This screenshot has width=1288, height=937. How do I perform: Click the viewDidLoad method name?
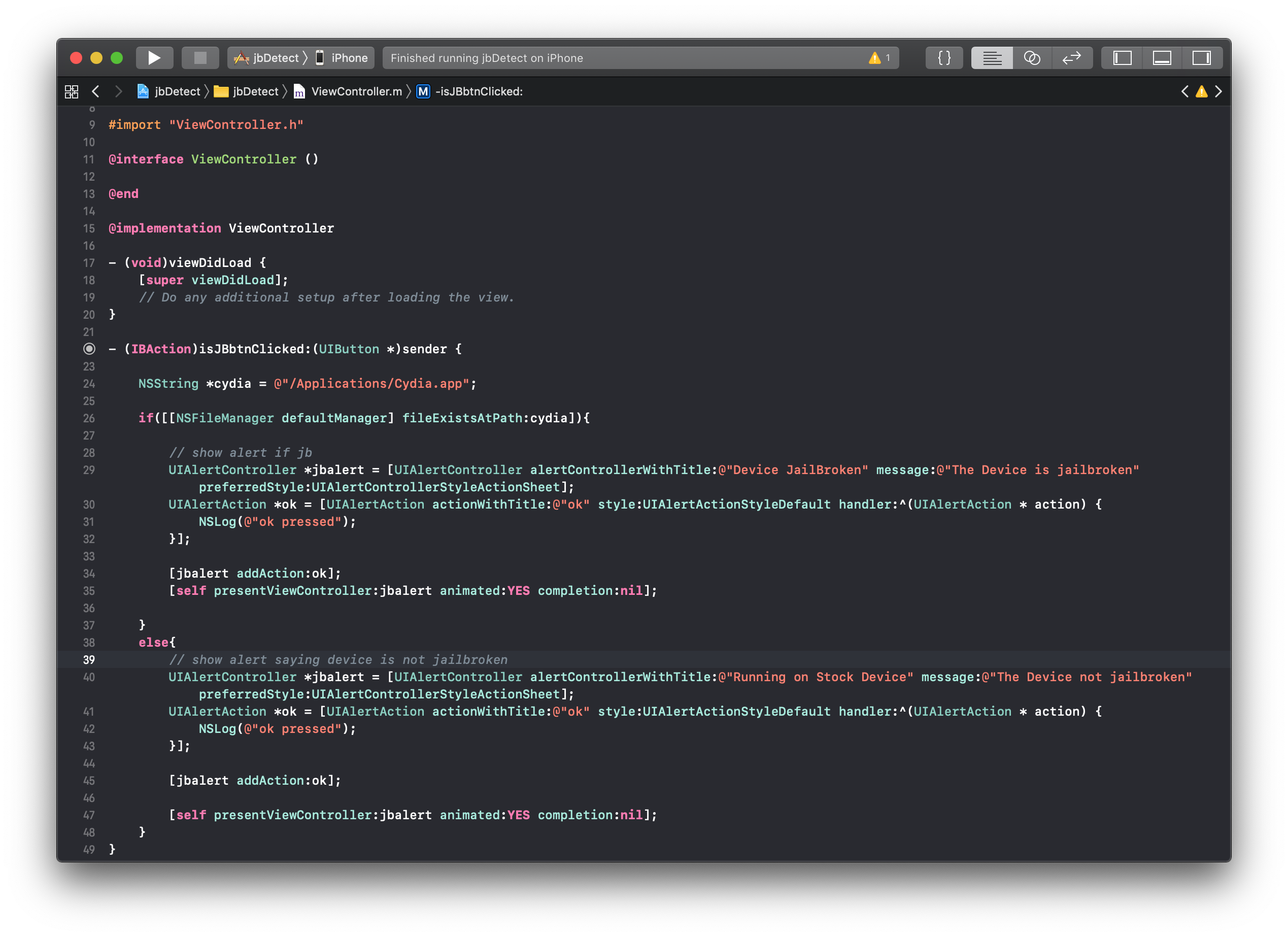(210, 262)
